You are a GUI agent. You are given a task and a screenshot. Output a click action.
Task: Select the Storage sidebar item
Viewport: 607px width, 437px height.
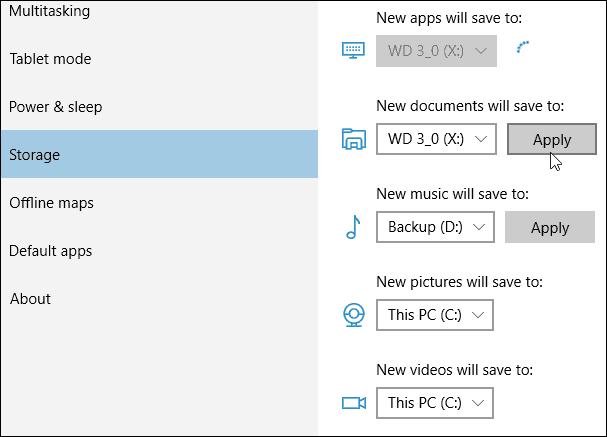[159, 154]
